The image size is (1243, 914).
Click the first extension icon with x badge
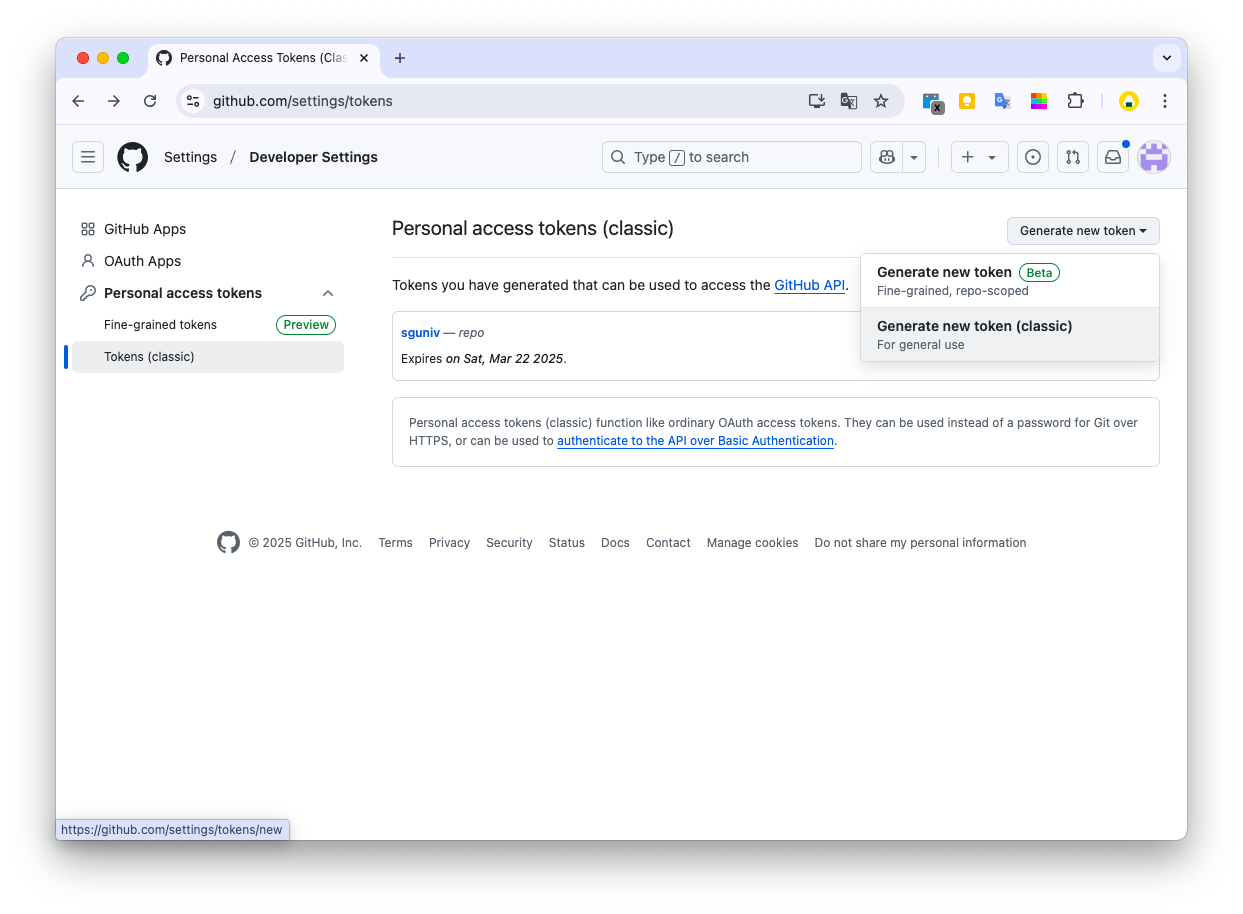coord(932,102)
